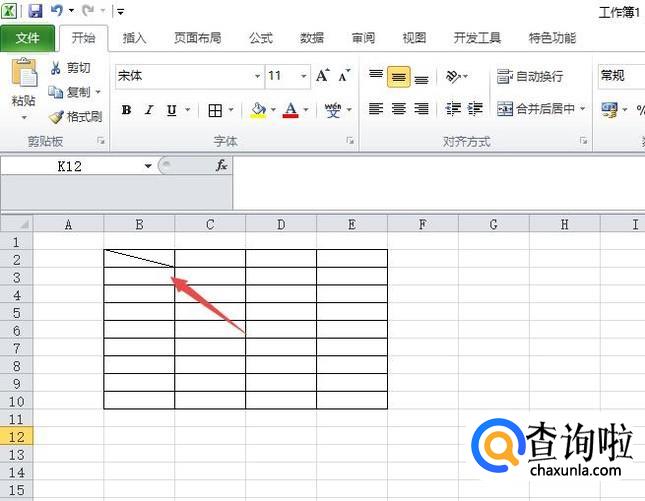Screen dimensions: 645x501
Task: Click the Undo arrow icon
Action: (57, 10)
